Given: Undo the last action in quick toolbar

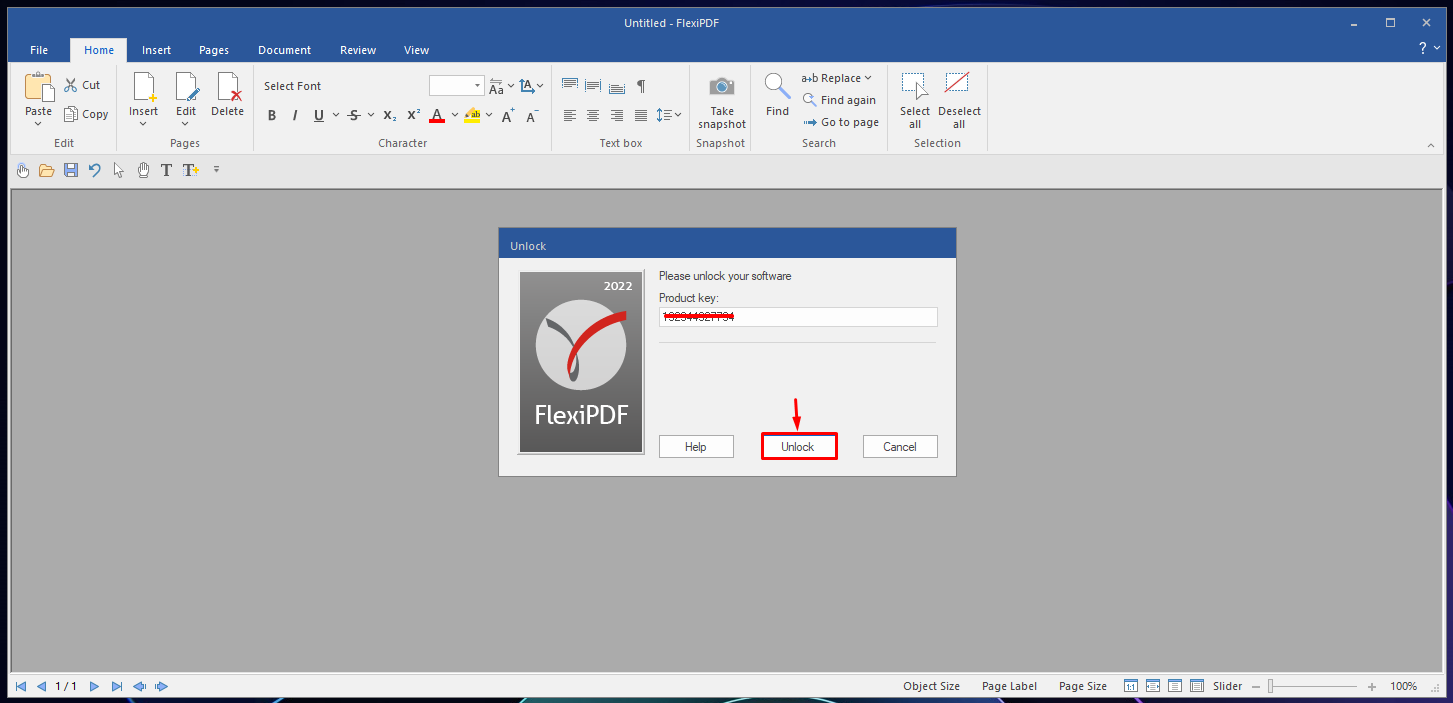Looking at the screenshot, I should (x=95, y=170).
